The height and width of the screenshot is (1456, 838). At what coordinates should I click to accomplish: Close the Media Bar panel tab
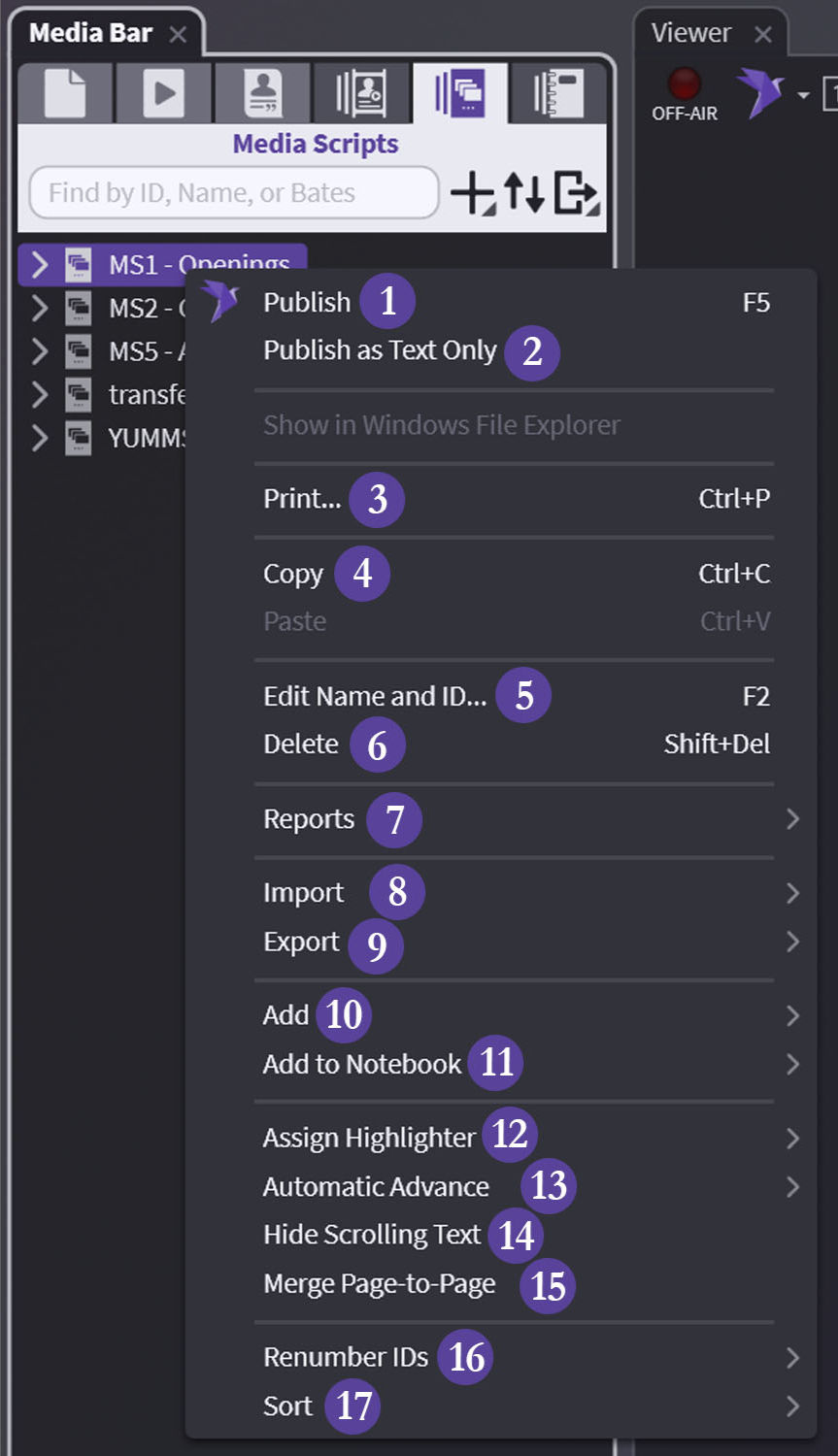(178, 35)
